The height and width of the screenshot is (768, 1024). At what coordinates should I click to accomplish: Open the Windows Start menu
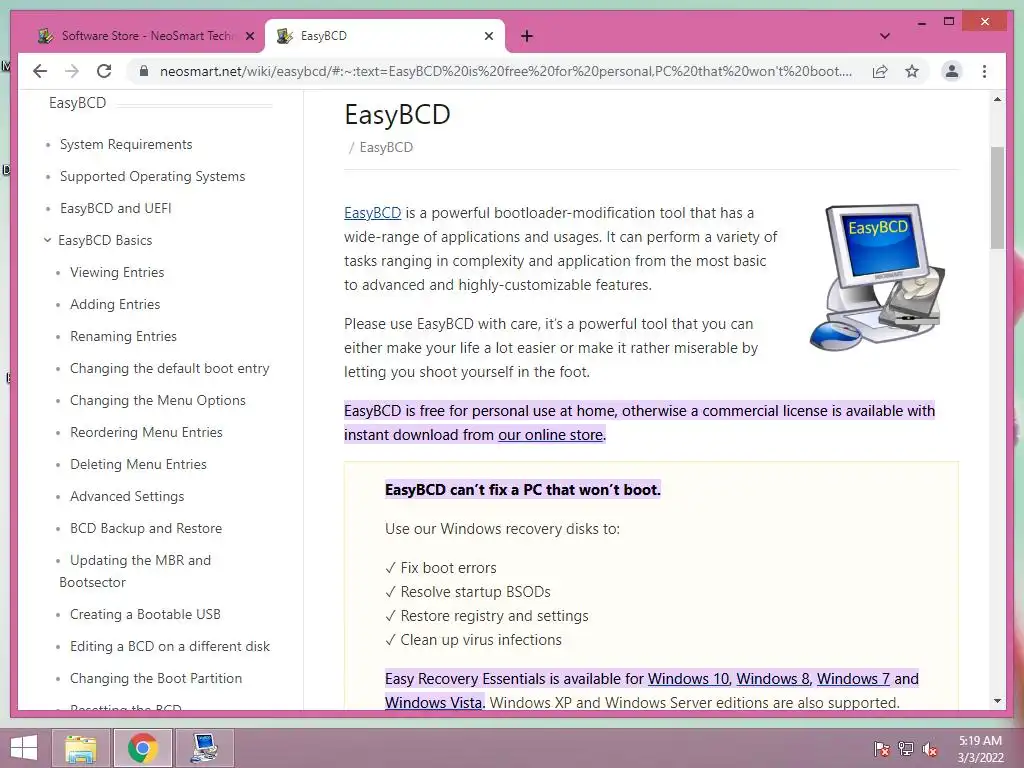point(24,748)
